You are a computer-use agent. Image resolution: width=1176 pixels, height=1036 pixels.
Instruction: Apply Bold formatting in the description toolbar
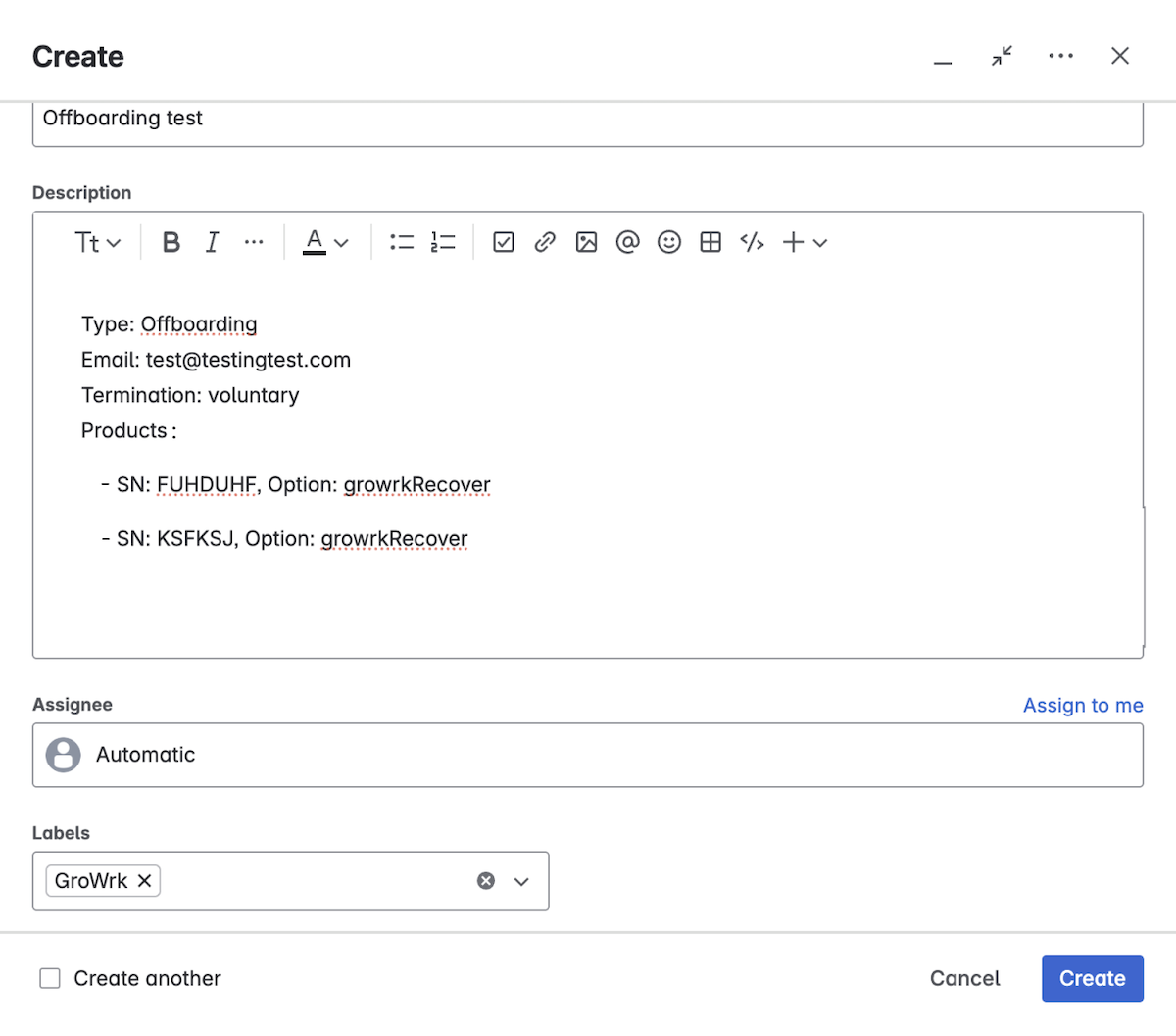coord(171,242)
